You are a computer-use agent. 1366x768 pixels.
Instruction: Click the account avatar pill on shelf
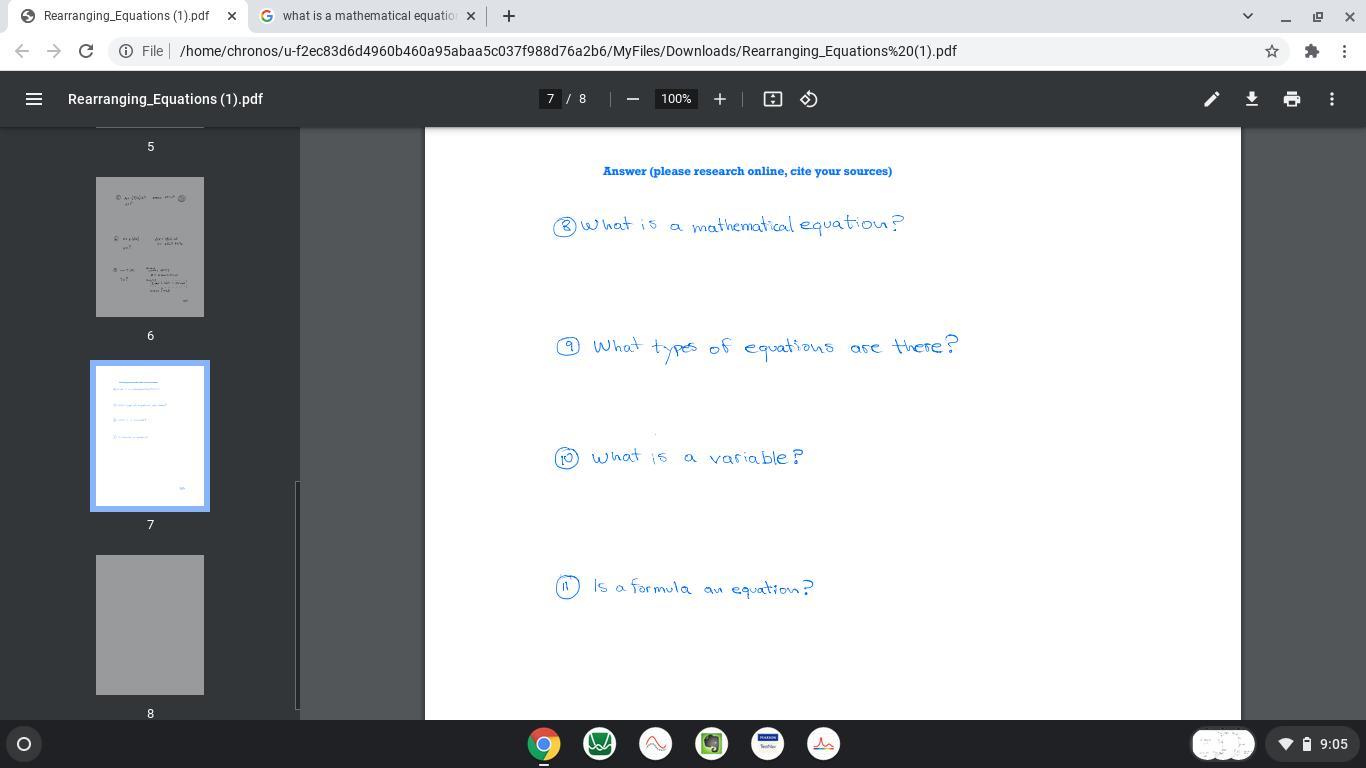(1223, 744)
